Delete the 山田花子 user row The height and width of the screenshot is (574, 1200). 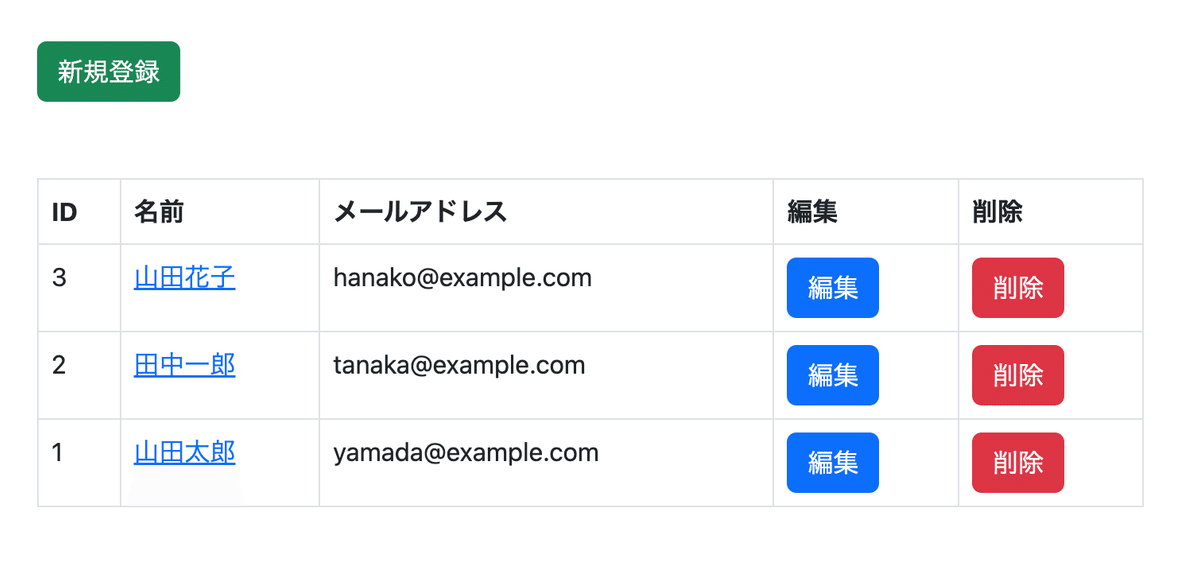coord(1018,288)
